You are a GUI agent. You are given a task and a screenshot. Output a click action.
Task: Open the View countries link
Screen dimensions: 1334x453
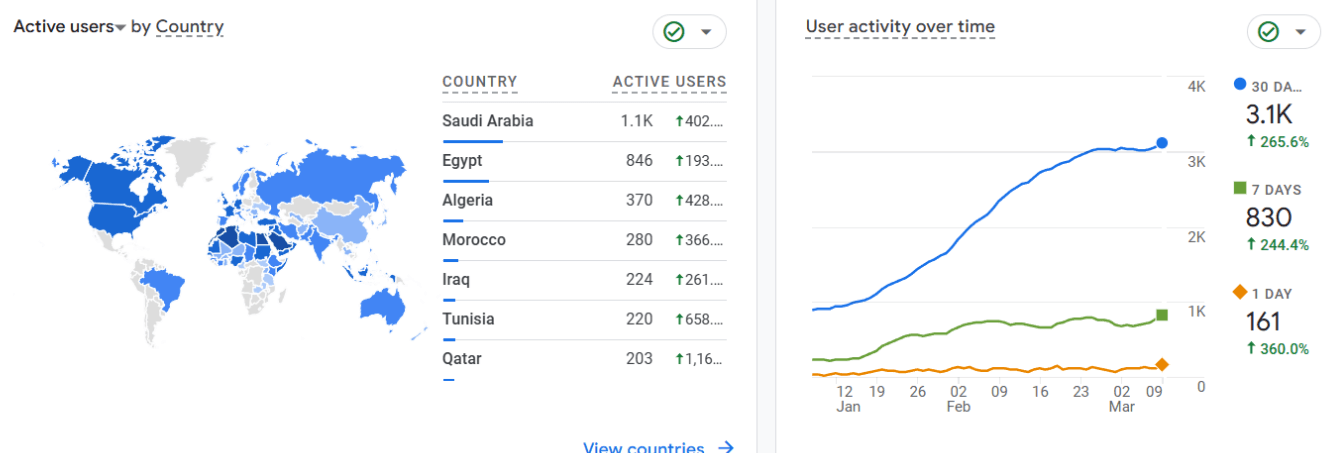644,447
